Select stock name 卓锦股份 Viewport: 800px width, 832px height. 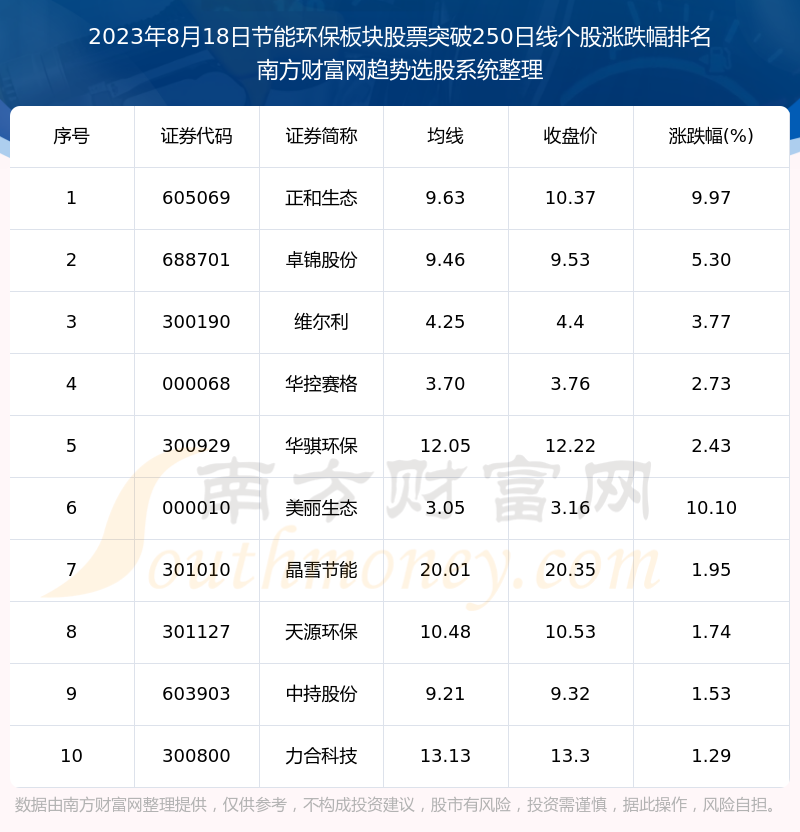coord(321,260)
